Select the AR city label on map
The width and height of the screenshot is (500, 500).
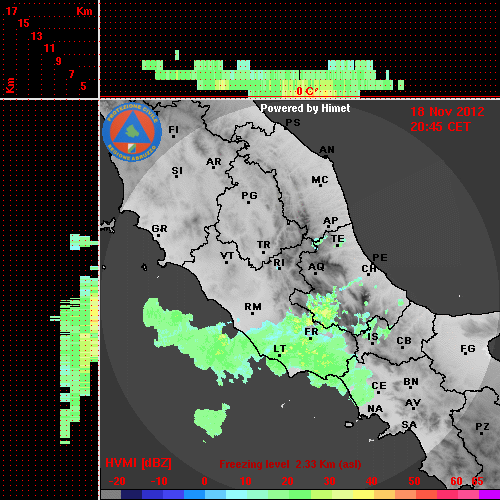[x=214, y=162]
